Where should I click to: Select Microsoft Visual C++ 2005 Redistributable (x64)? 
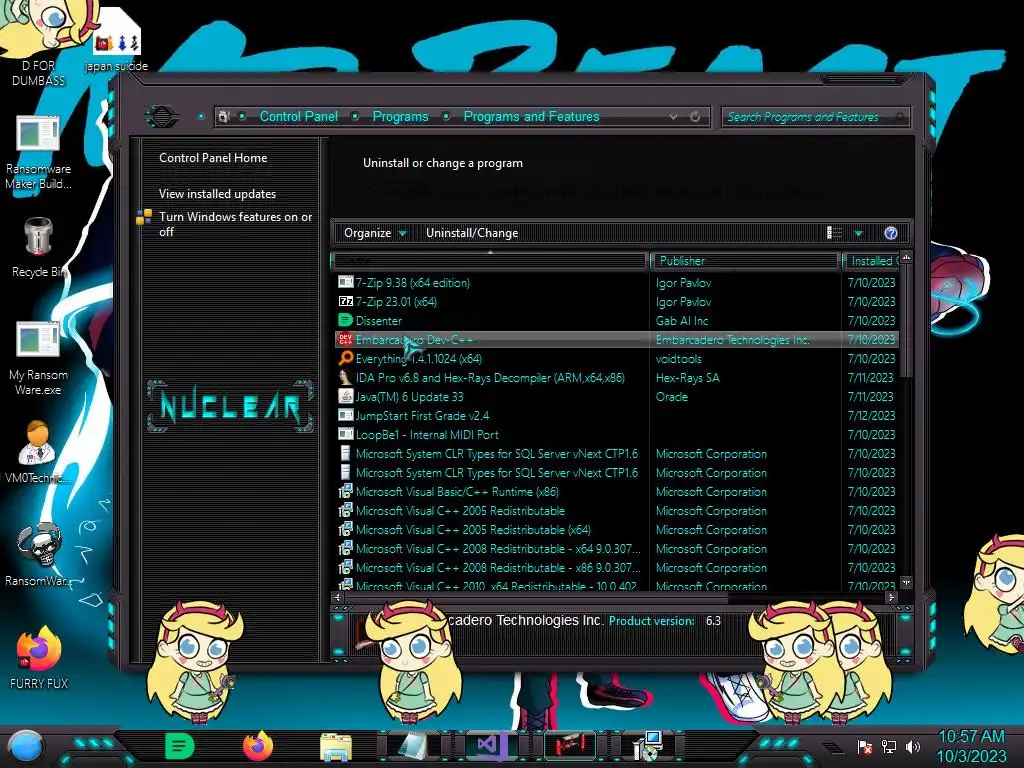click(x=616, y=530)
